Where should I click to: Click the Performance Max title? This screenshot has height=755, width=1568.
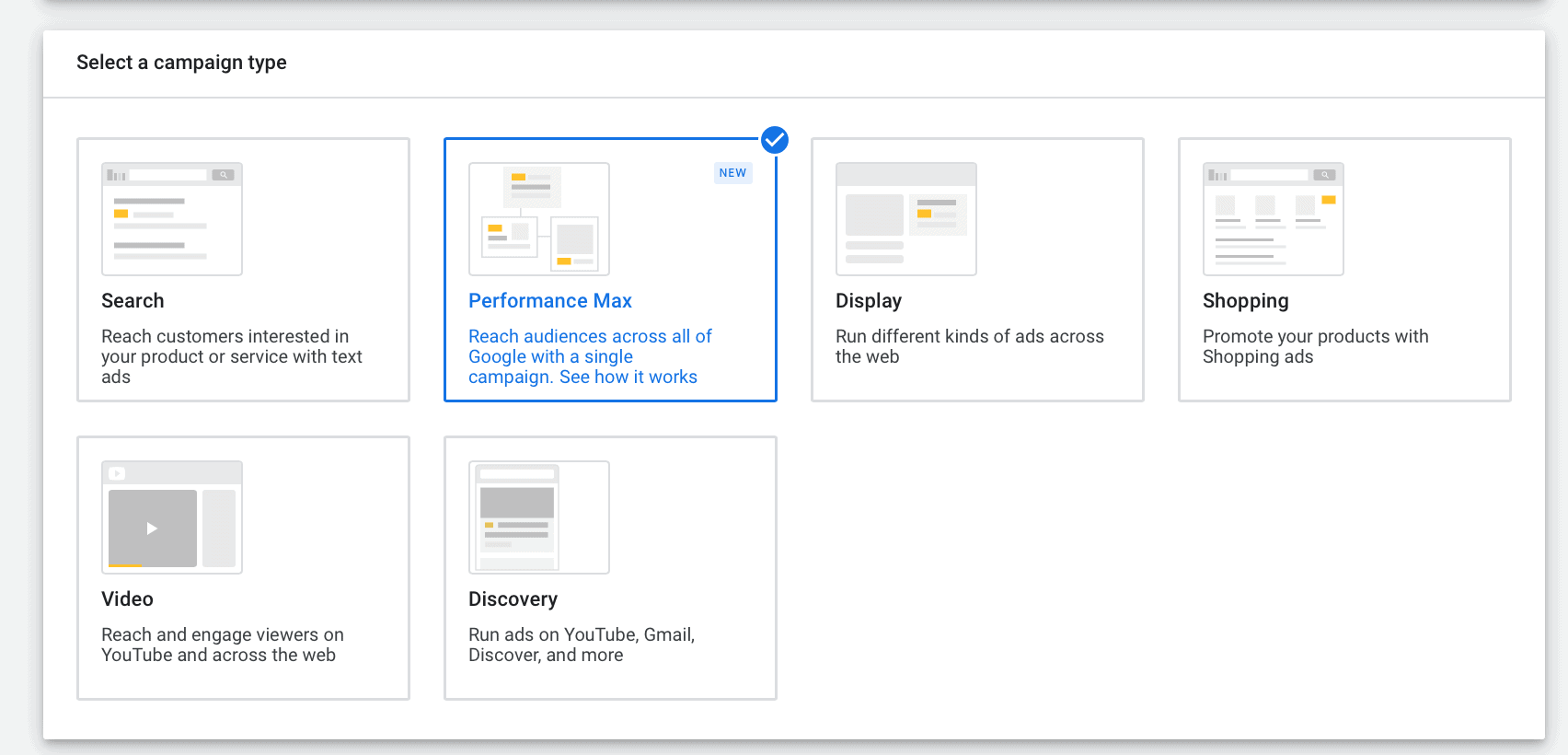(x=550, y=301)
